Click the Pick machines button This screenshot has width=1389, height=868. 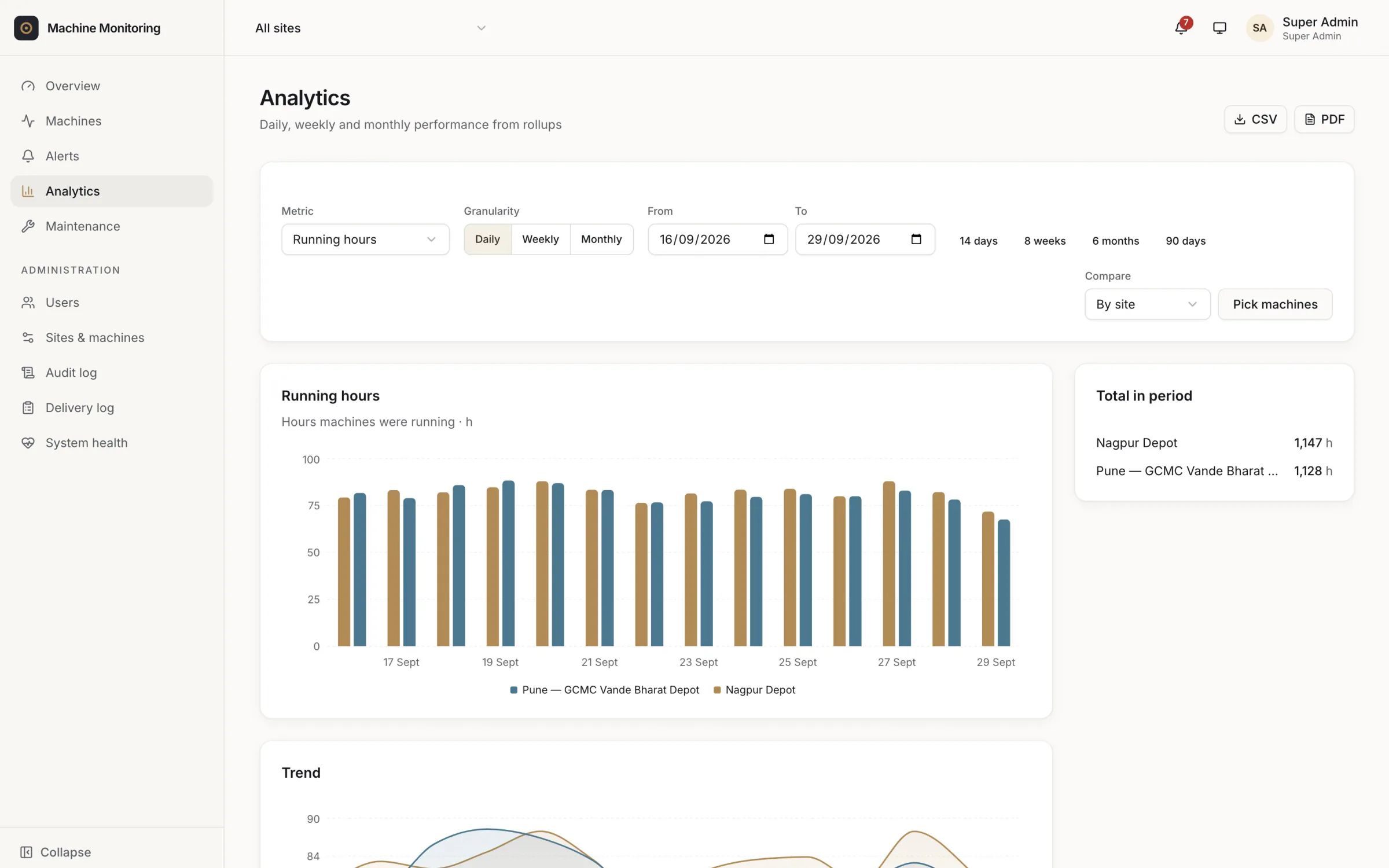pos(1275,304)
